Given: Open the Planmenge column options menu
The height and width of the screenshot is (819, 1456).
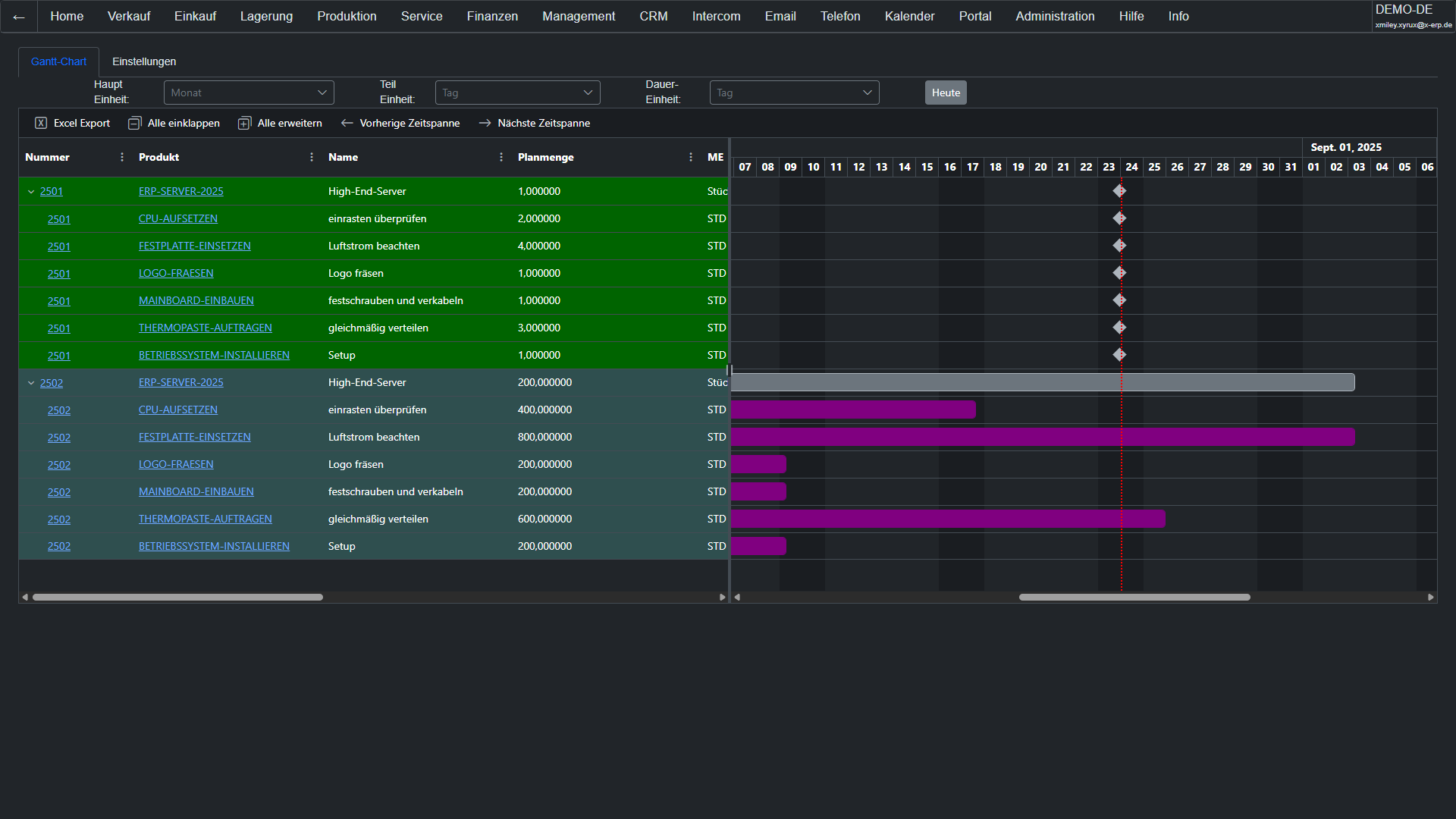Looking at the screenshot, I should [691, 157].
